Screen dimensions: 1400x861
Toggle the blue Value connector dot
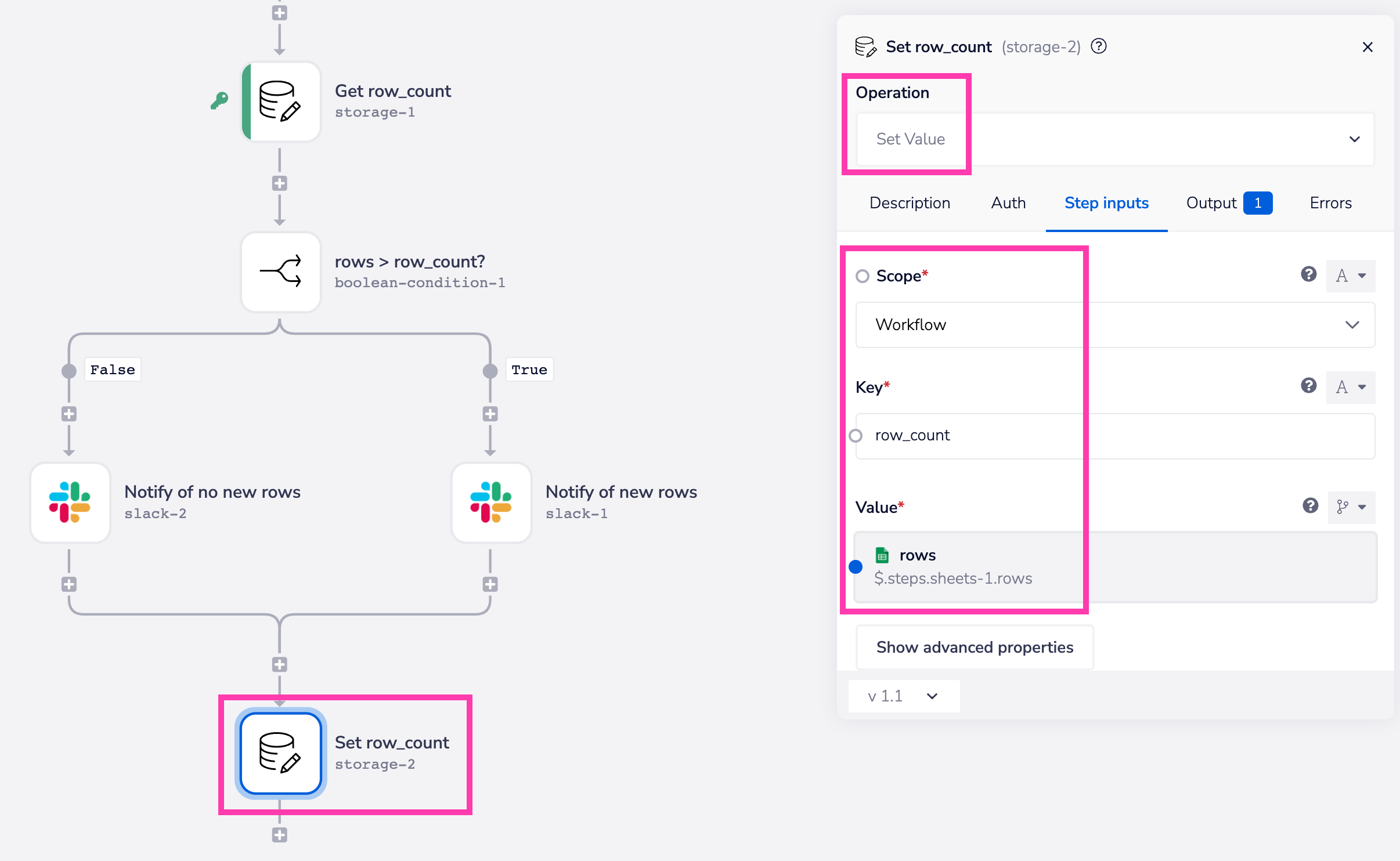856,567
